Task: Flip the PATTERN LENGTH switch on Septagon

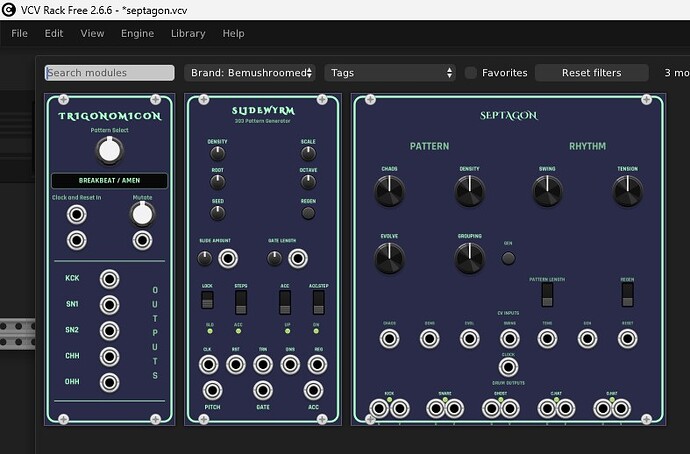Action: coord(547,294)
